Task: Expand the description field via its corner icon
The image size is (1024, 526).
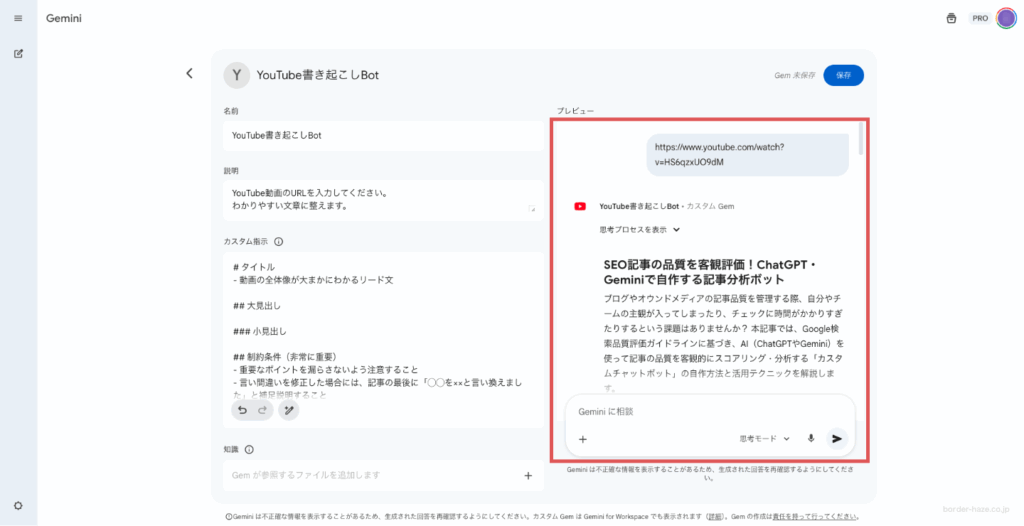Action: tap(532, 208)
